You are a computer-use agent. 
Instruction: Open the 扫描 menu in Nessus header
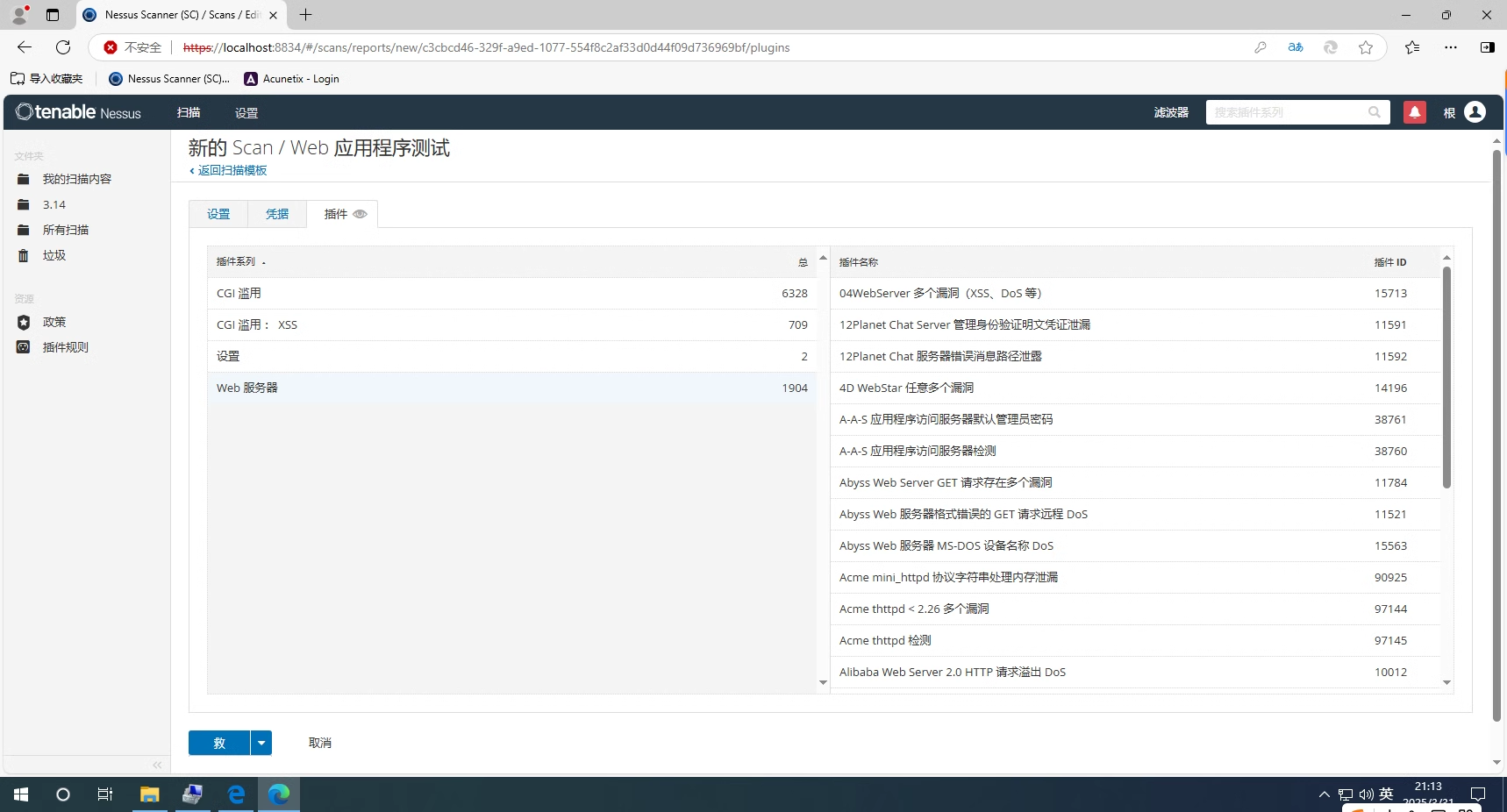tap(189, 112)
